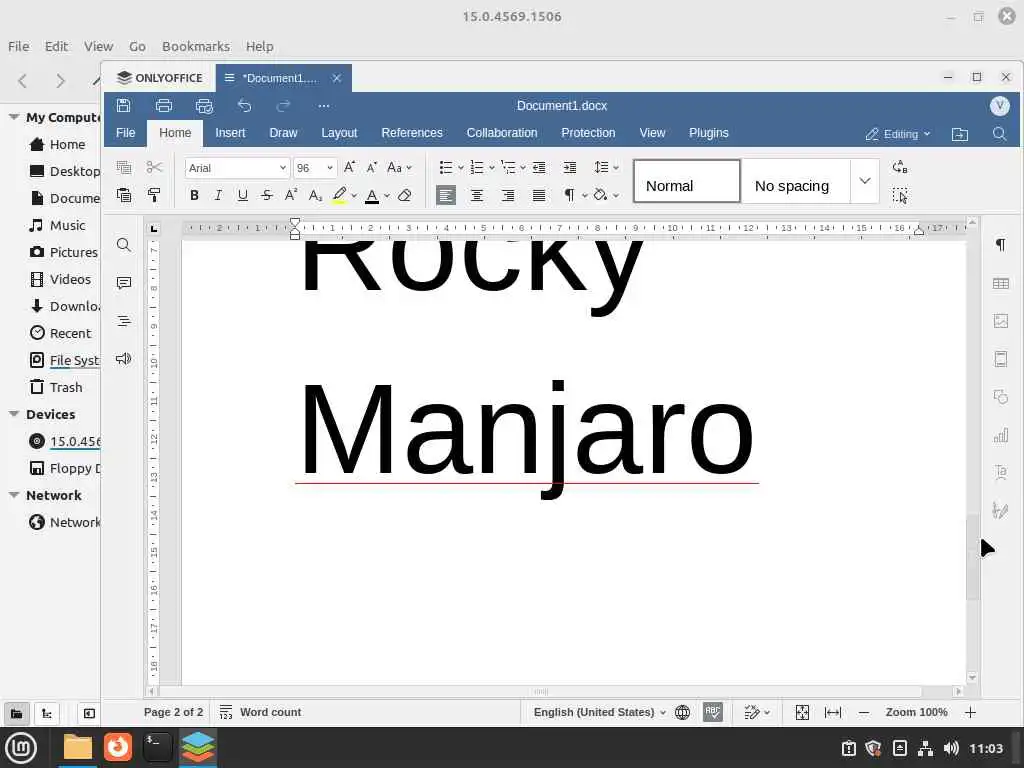This screenshot has width=1024, height=768.
Task: Increase font size with A-up icon
Action: tap(349, 167)
